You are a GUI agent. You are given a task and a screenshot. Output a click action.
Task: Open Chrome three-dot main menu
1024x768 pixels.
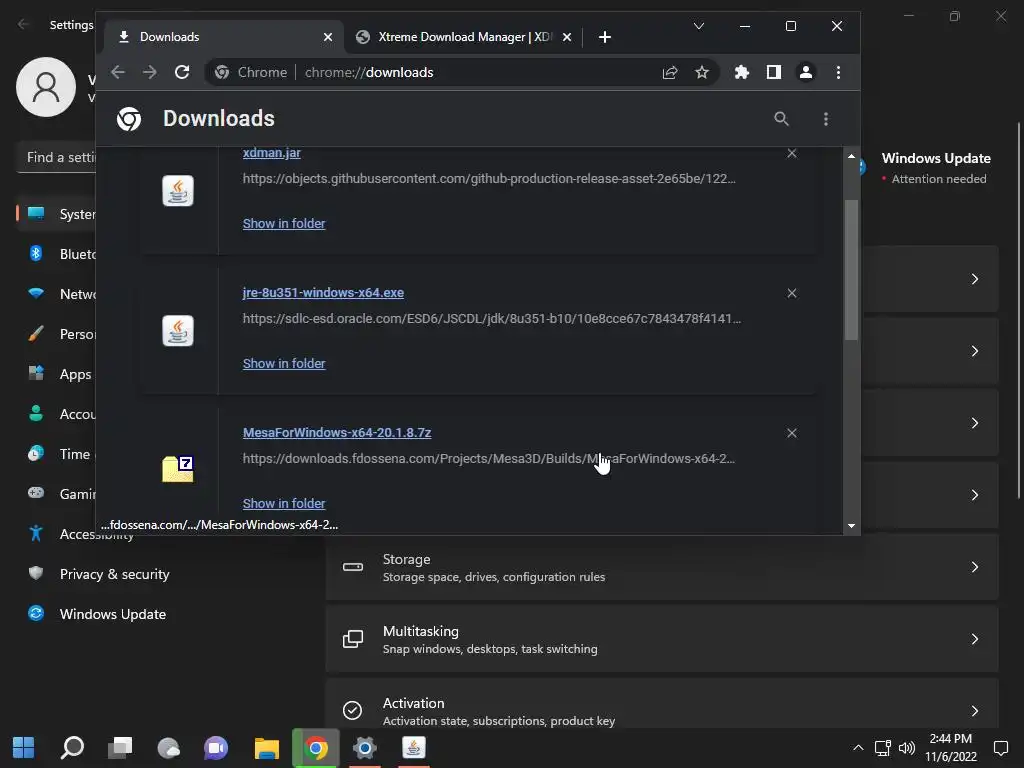839,72
